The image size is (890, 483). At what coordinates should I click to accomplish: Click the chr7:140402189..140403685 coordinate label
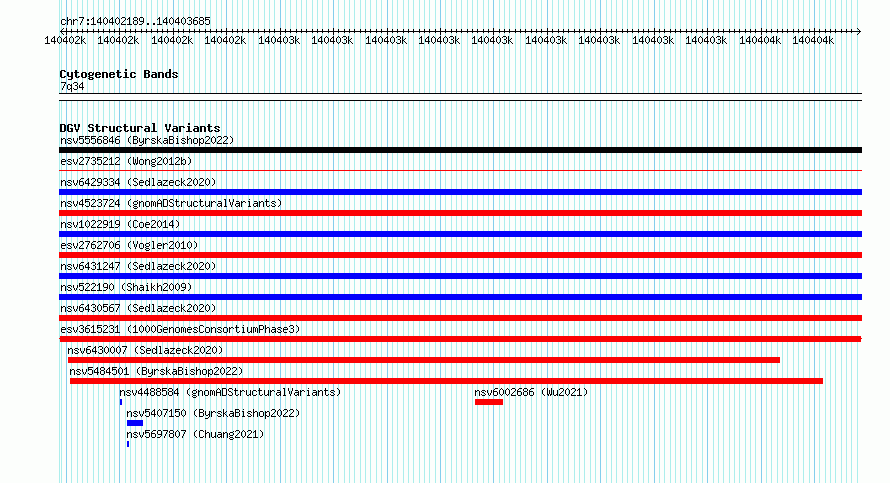(135, 21)
